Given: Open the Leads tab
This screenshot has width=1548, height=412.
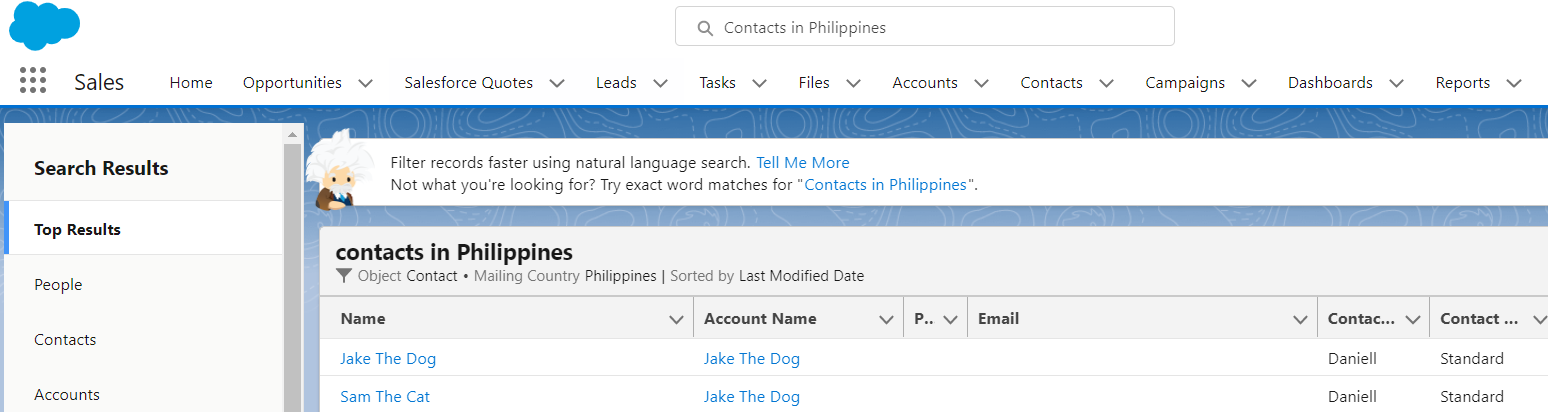Looking at the screenshot, I should coord(616,83).
